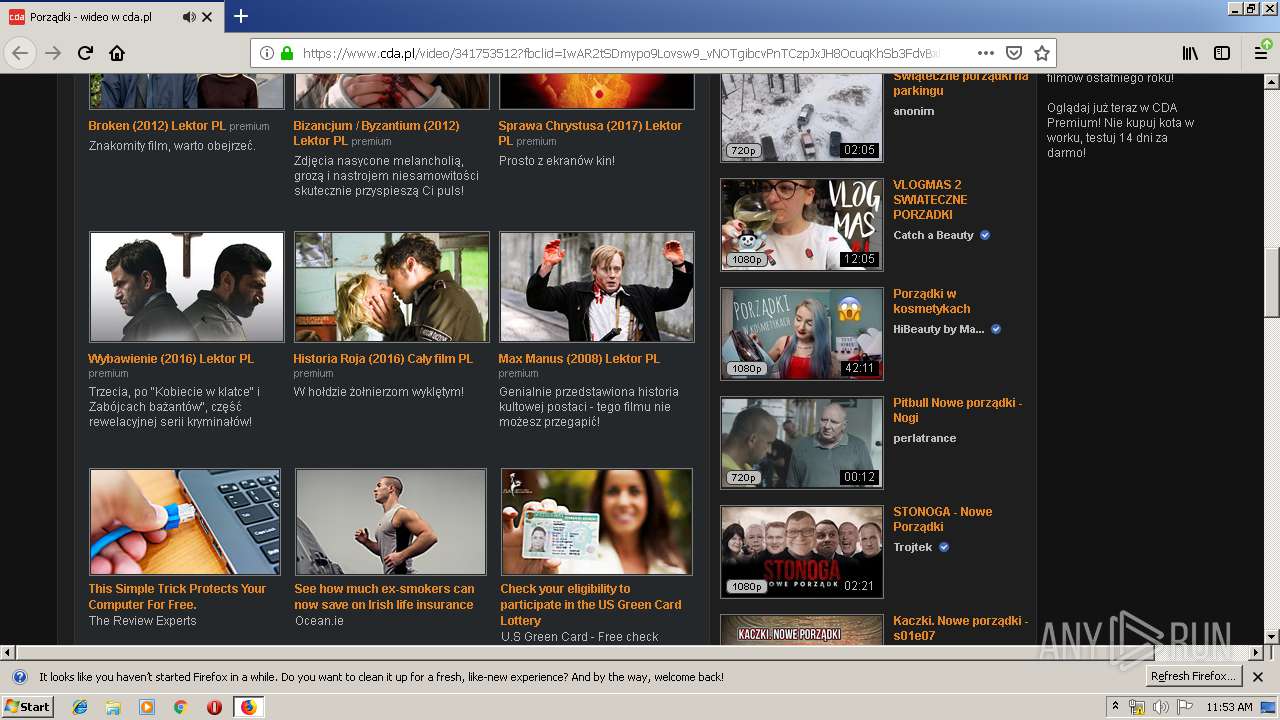Viewport: 1280px width, 720px height.
Task: Reload the current page
Action: (85, 53)
